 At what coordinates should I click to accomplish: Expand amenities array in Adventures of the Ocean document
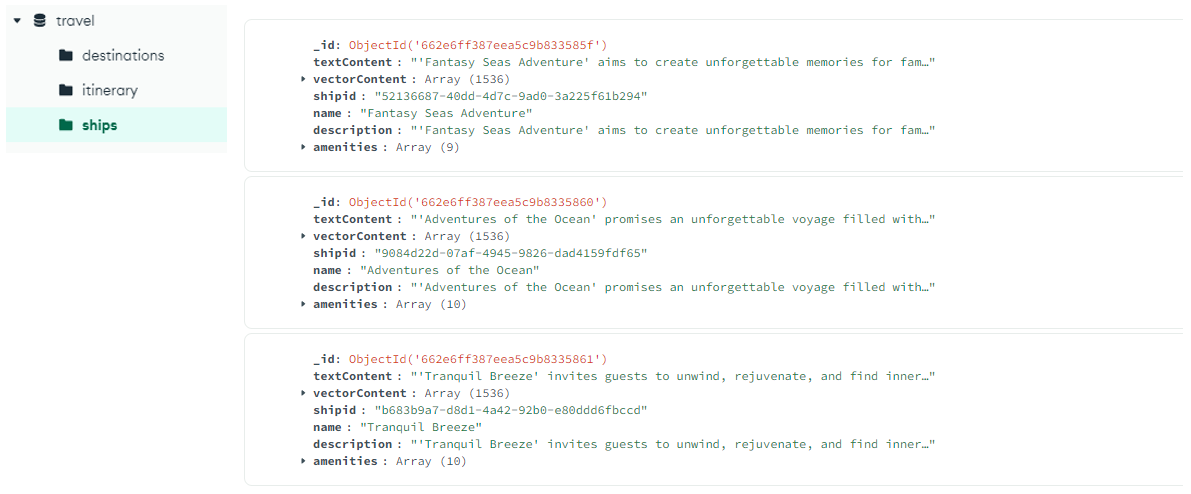[x=304, y=305]
